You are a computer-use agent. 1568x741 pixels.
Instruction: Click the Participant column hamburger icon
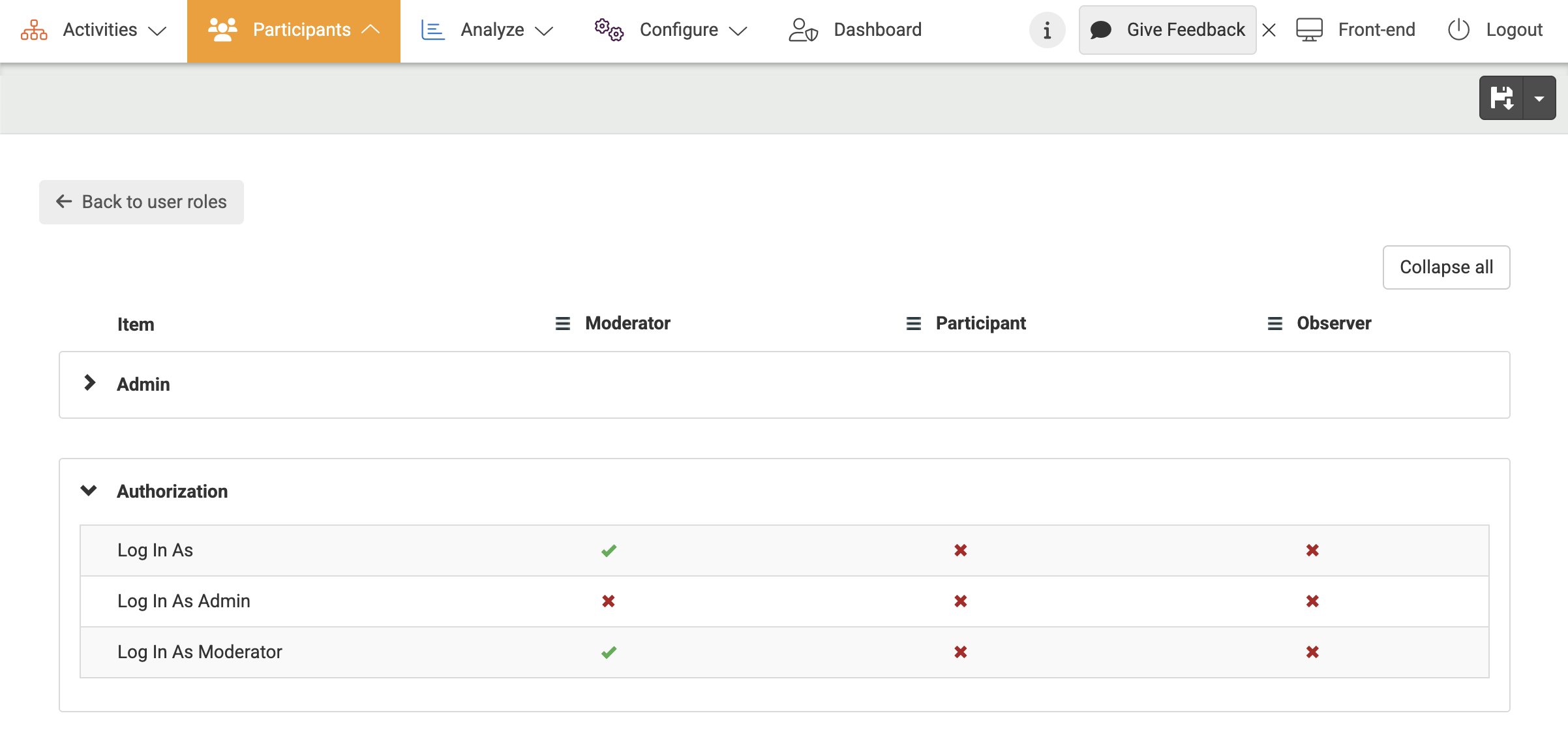[913, 324]
